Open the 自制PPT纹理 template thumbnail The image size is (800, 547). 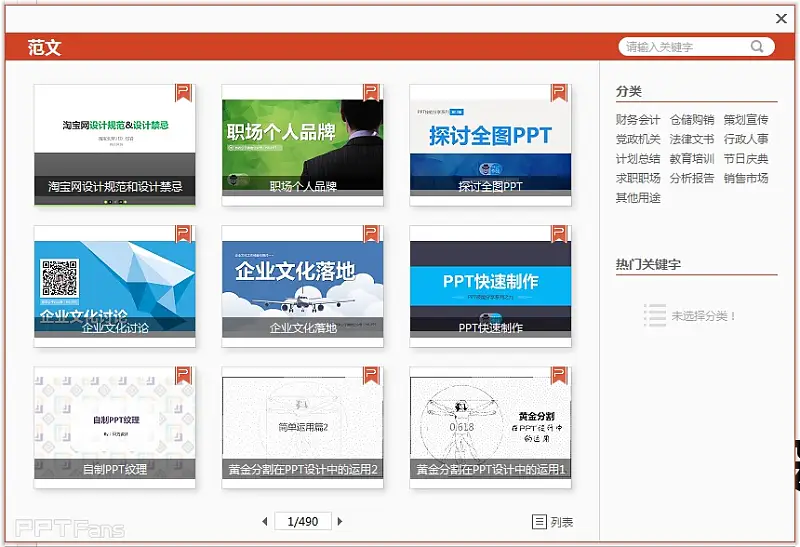pyautogui.click(x=115, y=426)
